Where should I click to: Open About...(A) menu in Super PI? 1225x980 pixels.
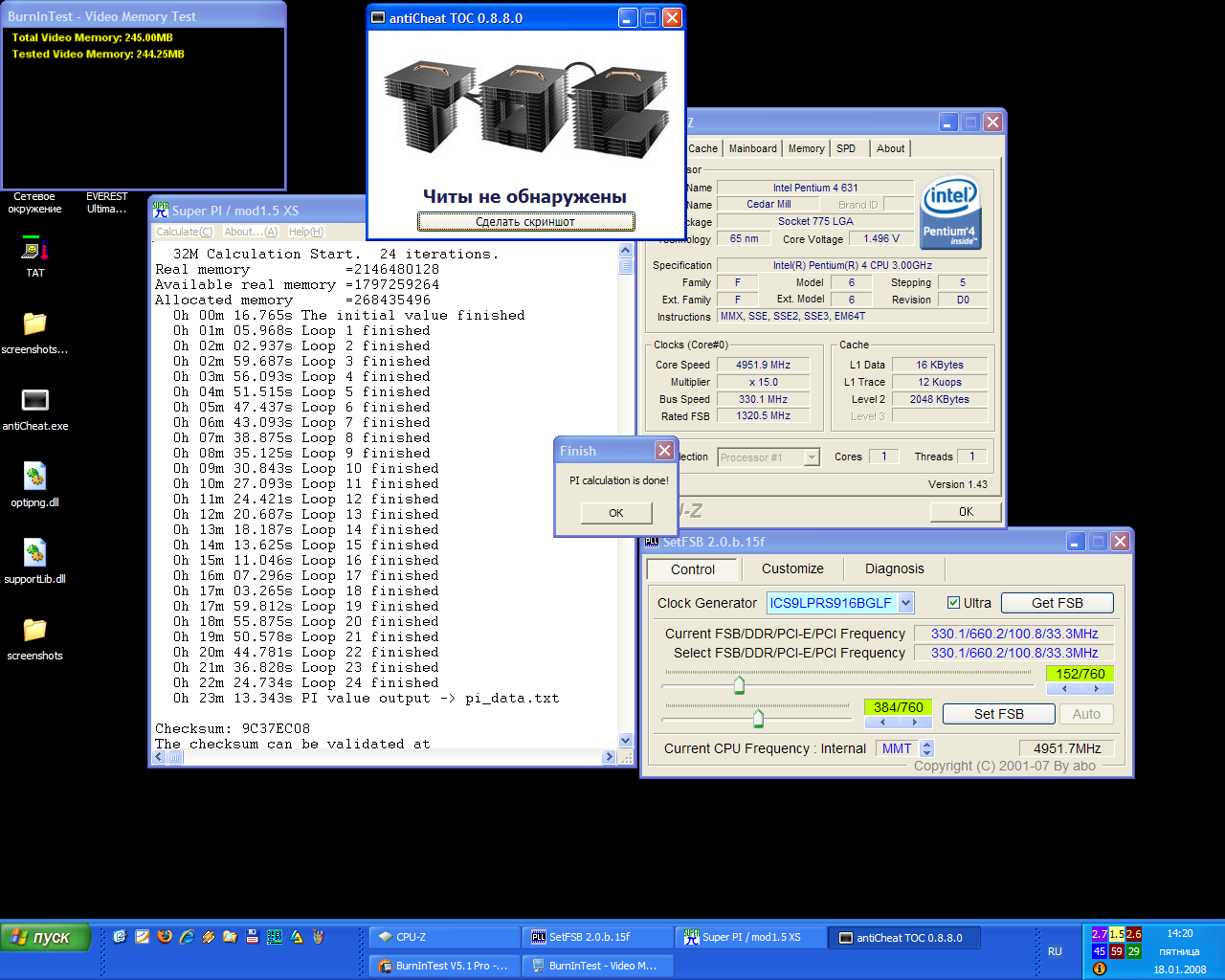click(251, 232)
